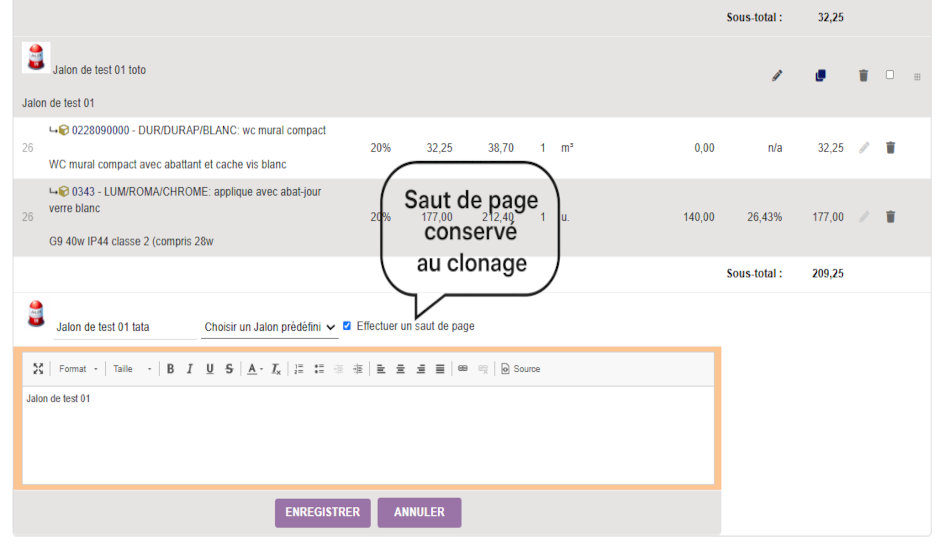The height and width of the screenshot is (558, 940).
Task: Toggle bold formatting in editor
Action: point(170,369)
